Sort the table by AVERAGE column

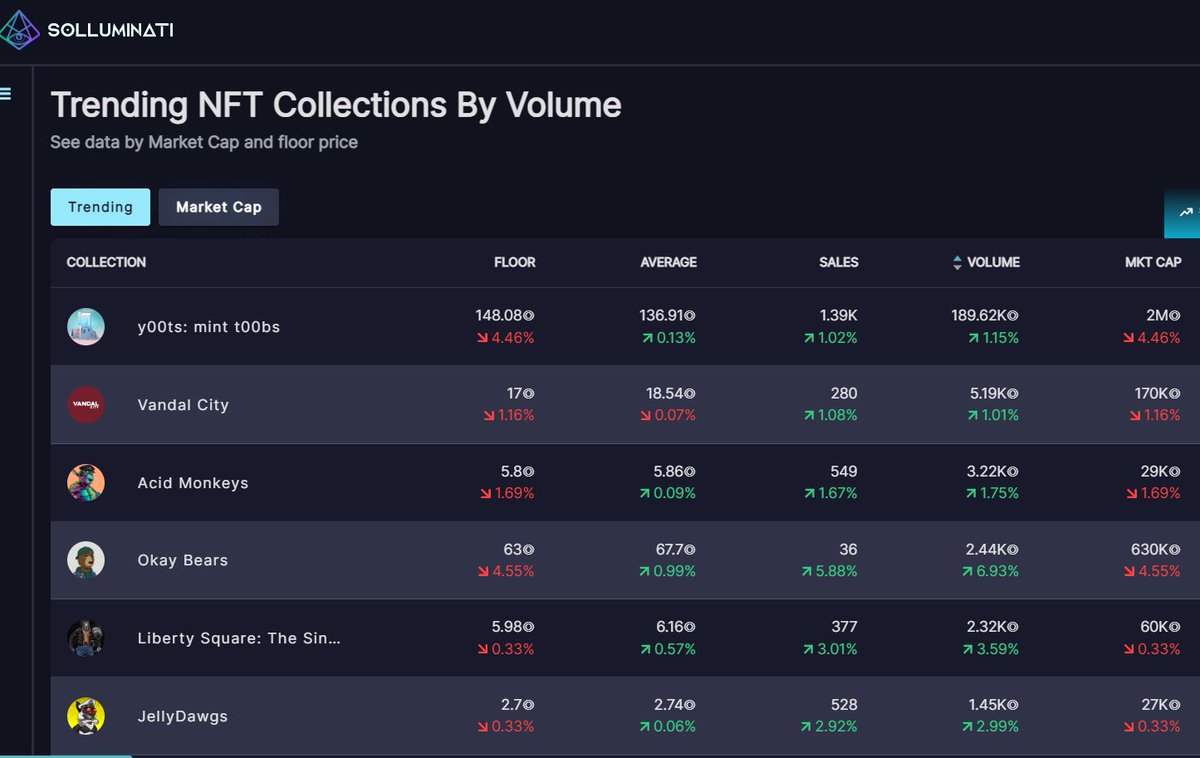click(668, 262)
